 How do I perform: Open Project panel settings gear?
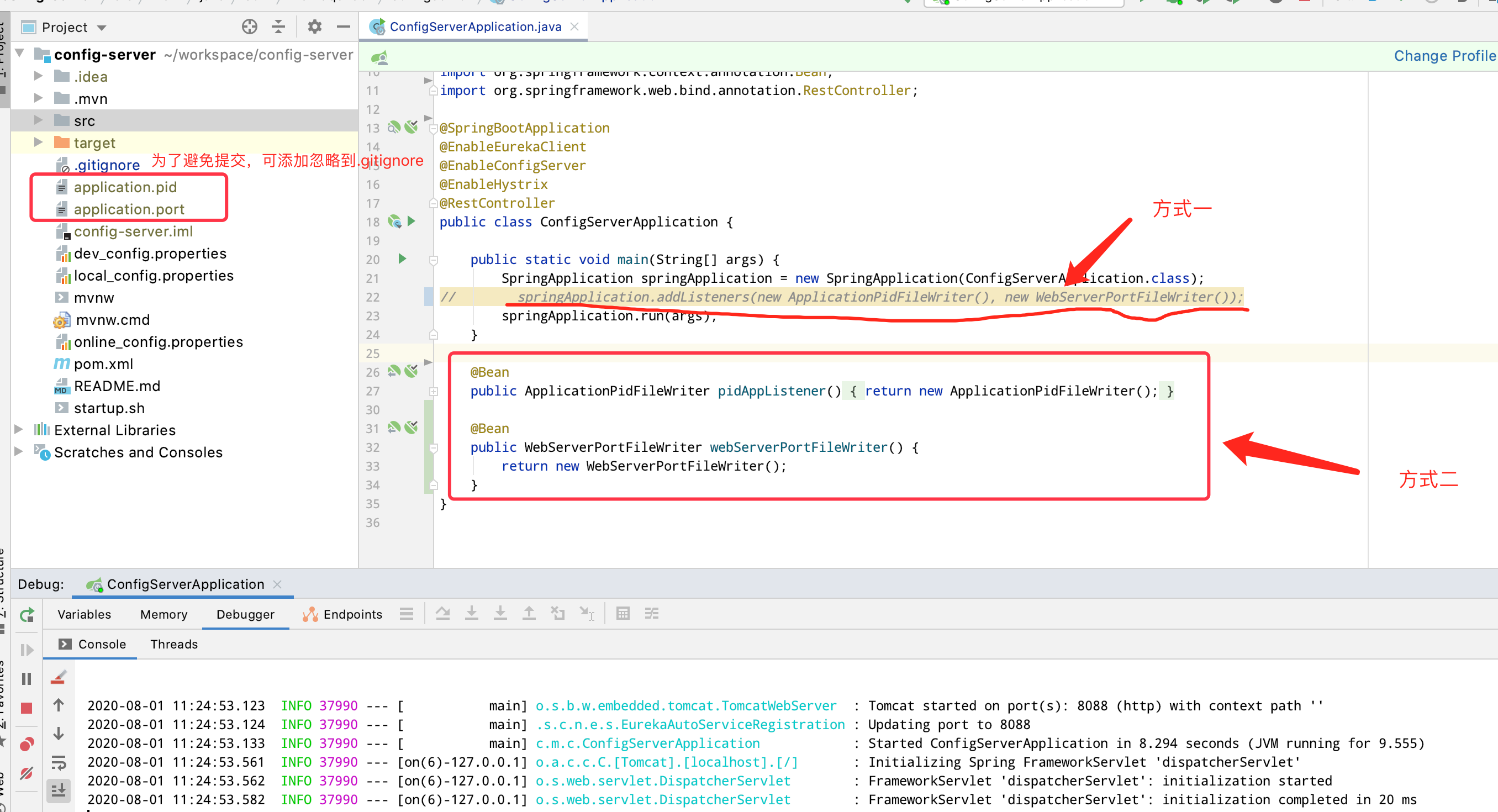click(x=315, y=27)
